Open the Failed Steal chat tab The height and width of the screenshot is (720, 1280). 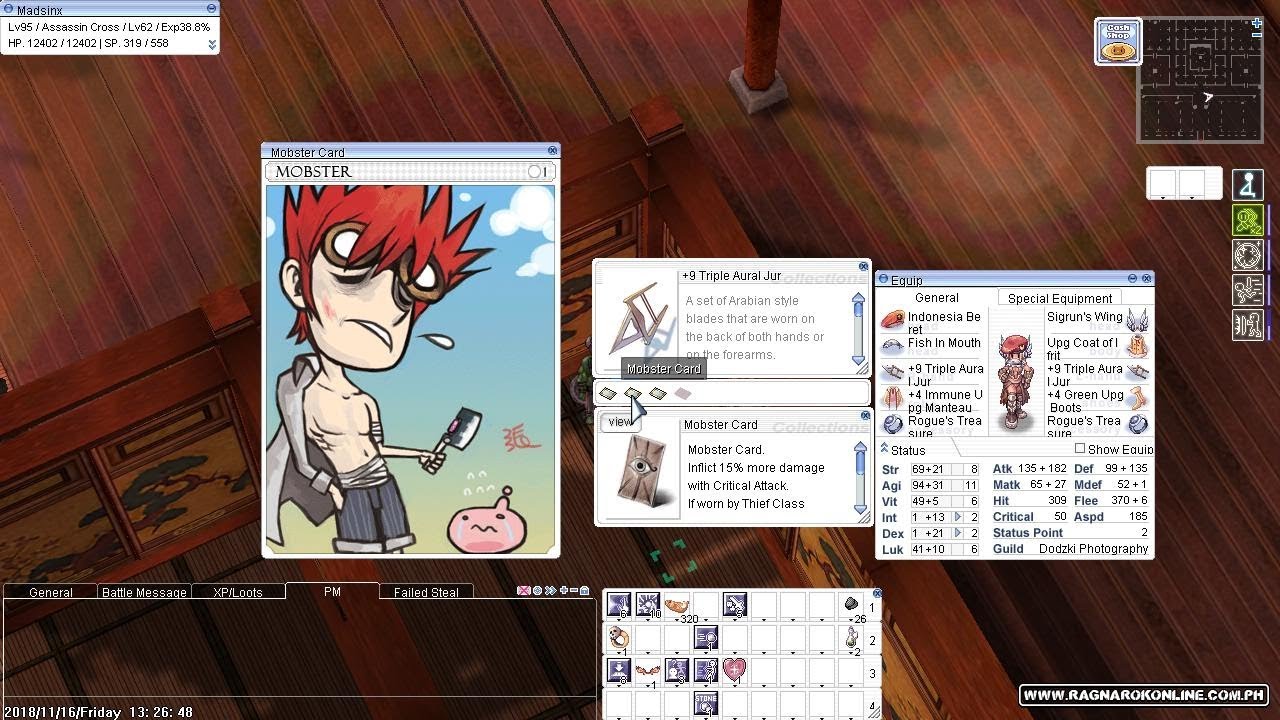tap(426, 592)
